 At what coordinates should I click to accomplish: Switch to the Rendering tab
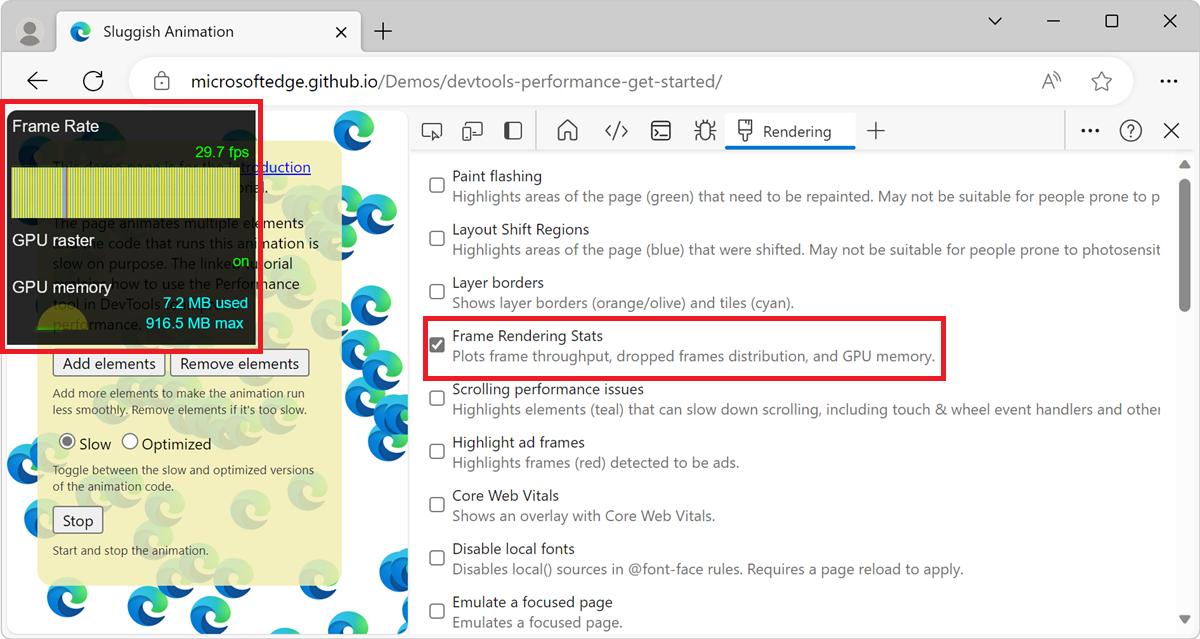pyautogui.click(x=790, y=131)
